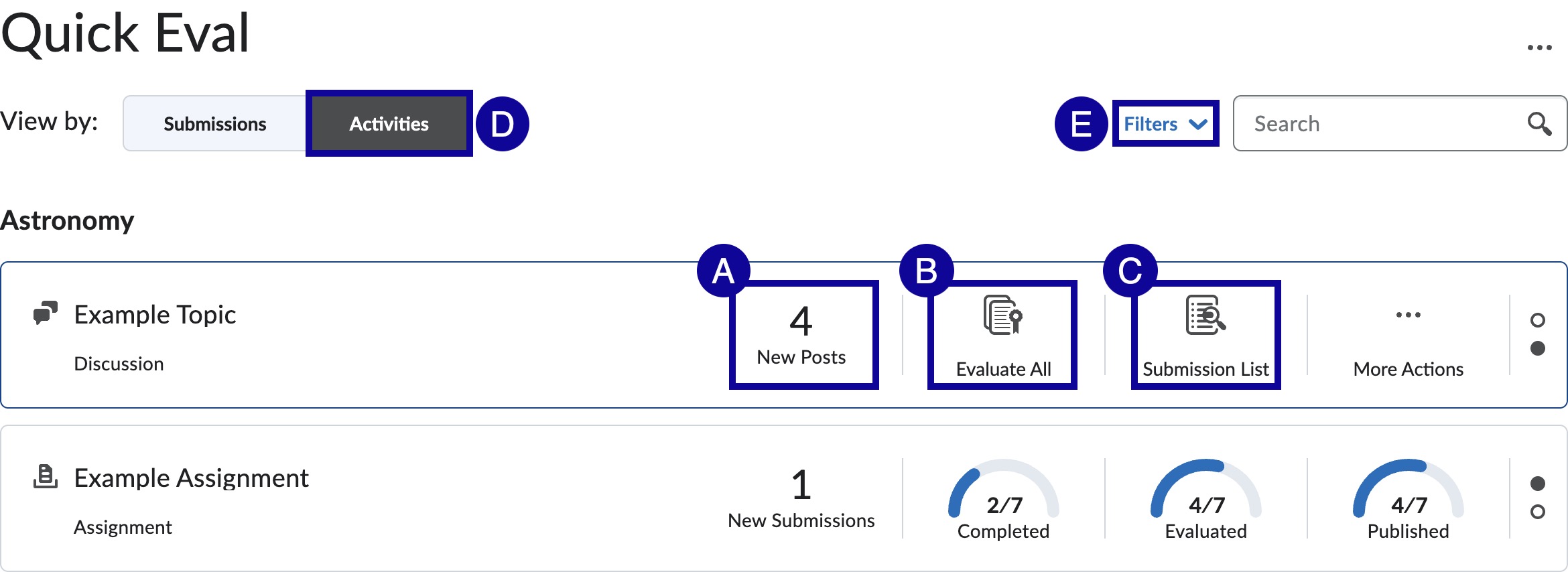
Task: Click the 4 New Posts indicator
Action: tap(803, 333)
